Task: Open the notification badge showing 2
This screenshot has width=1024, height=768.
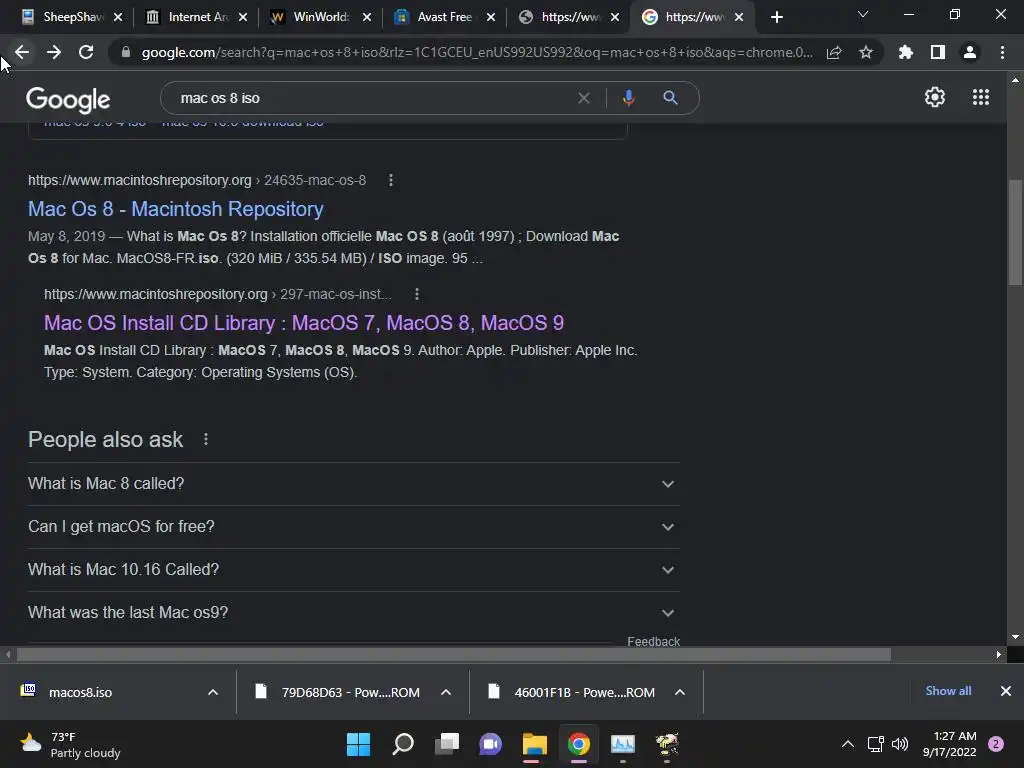Action: (996, 744)
